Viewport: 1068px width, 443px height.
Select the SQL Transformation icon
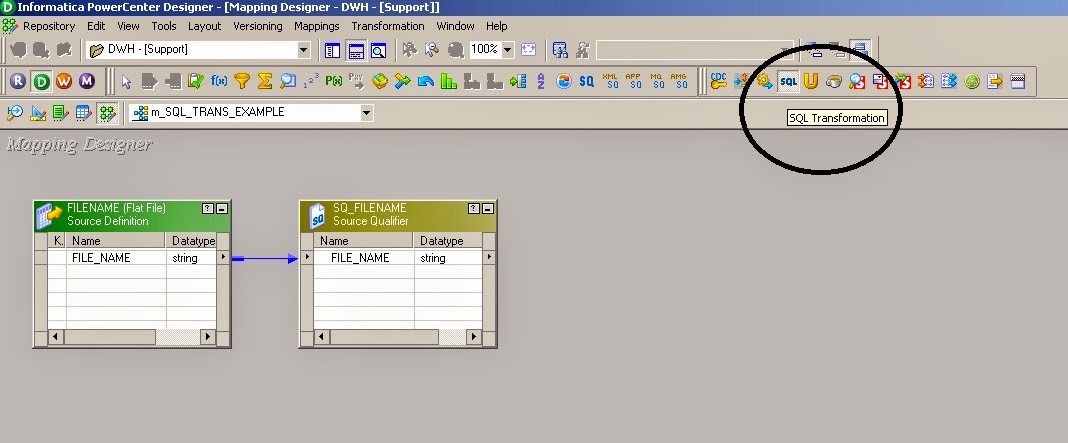(x=788, y=81)
